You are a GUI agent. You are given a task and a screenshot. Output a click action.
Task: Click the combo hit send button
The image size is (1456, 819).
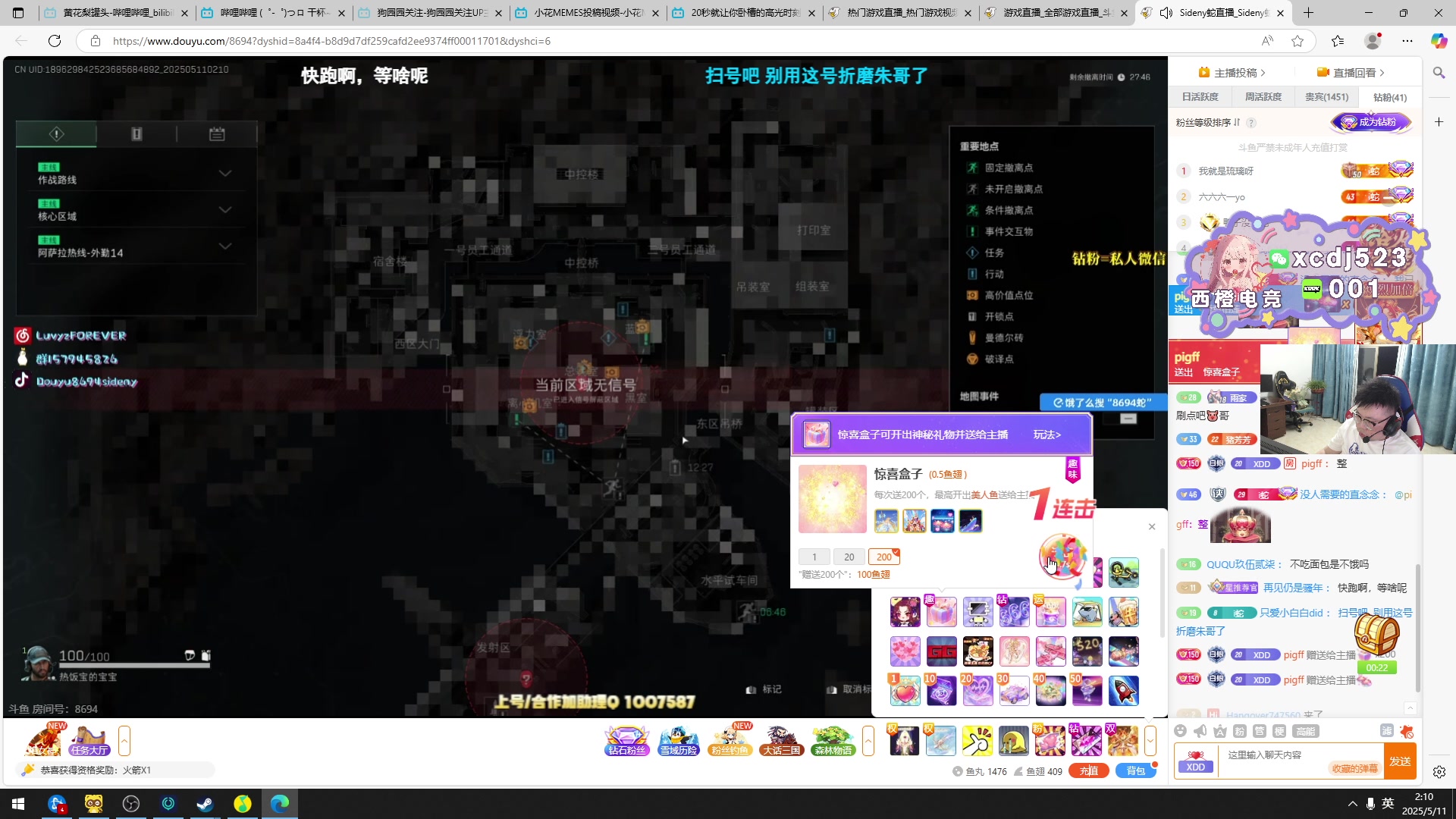[x=1062, y=556]
